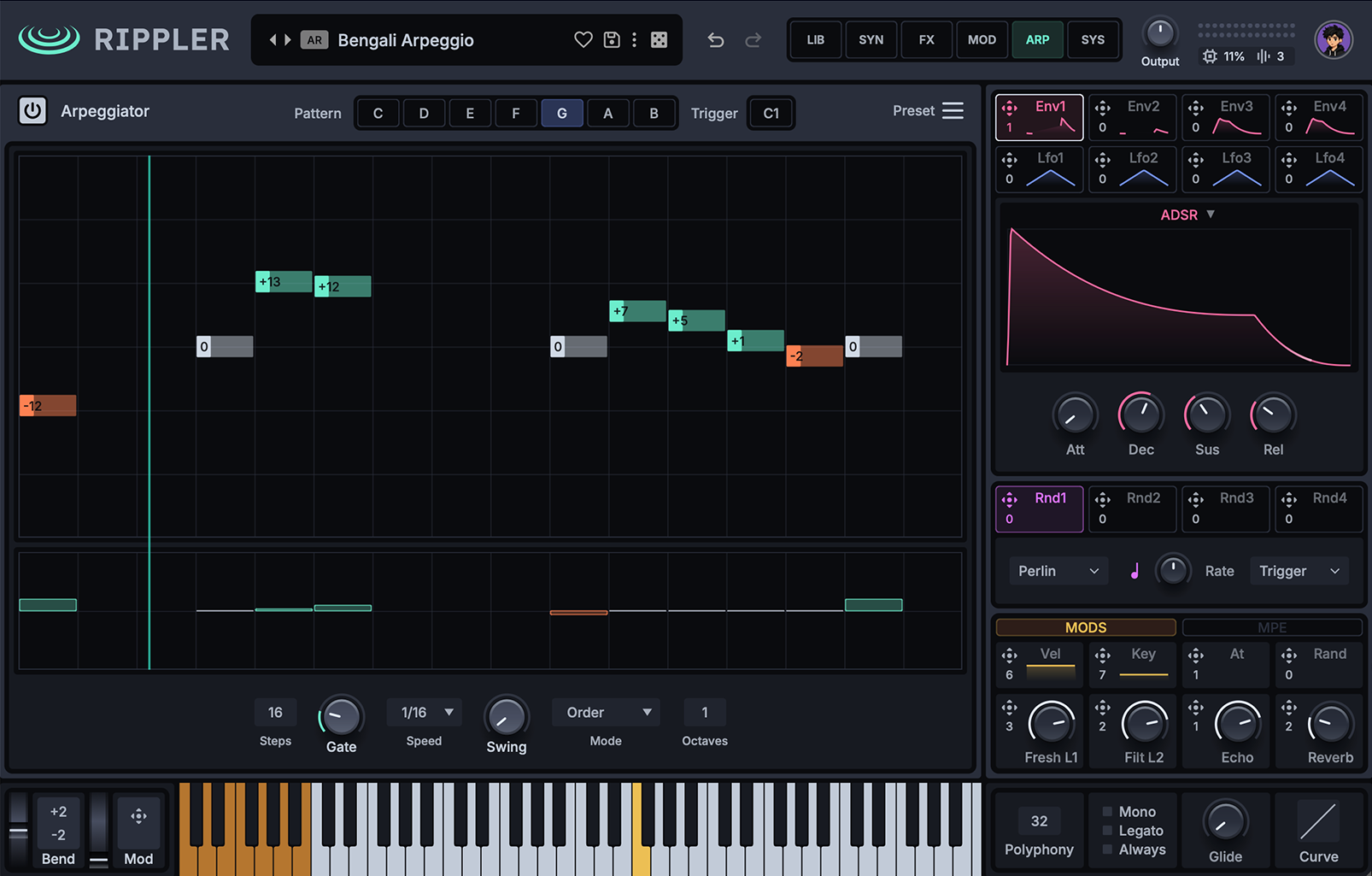Screen dimensions: 1372x876
Task: Switch to the FX tab
Action: (927, 39)
